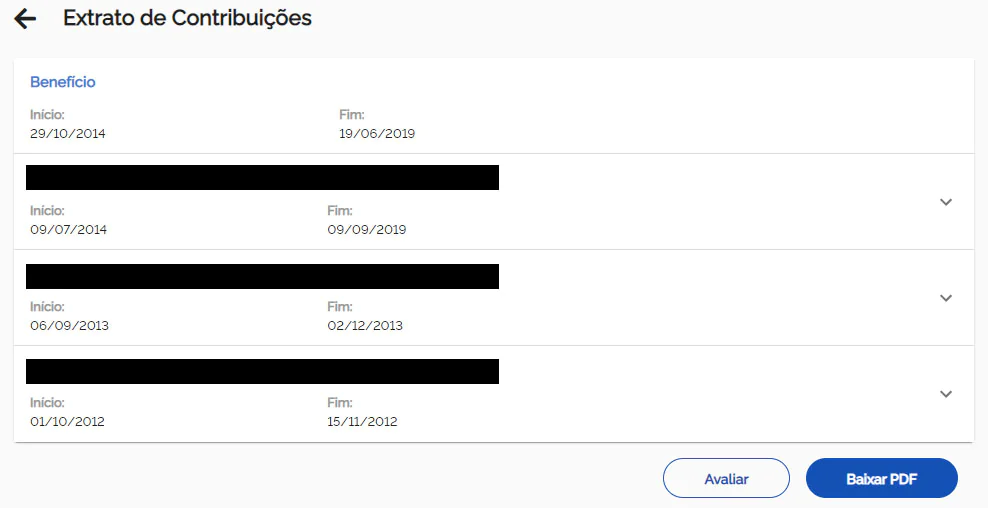988x508 pixels.
Task: Click the redacted name above date 09/07/2014
Action: point(262,178)
